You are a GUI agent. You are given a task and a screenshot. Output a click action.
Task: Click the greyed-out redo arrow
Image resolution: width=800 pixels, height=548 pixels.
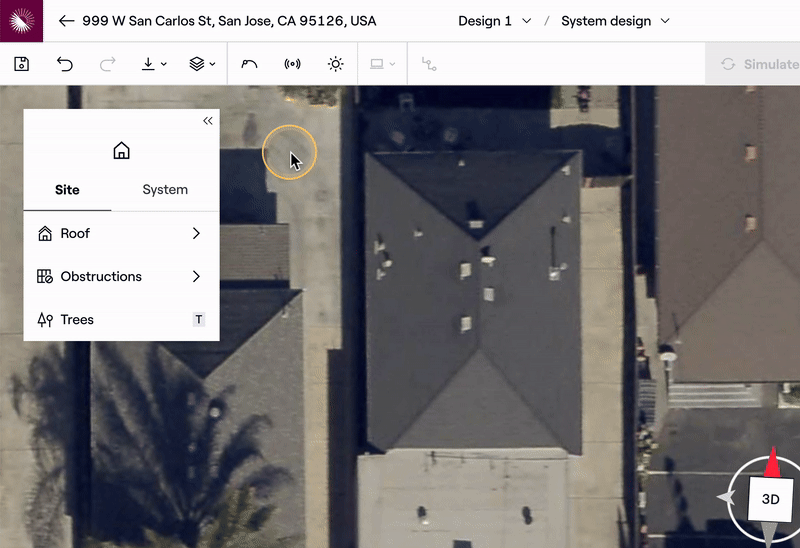pyautogui.click(x=108, y=64)
